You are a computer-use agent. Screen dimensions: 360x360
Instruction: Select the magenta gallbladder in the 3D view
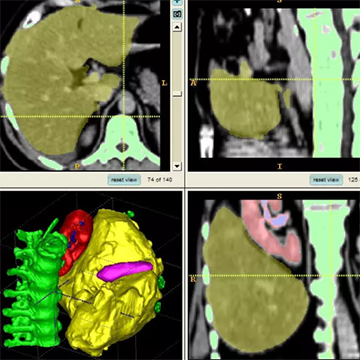pyautogui.click(x=124, y=270)
